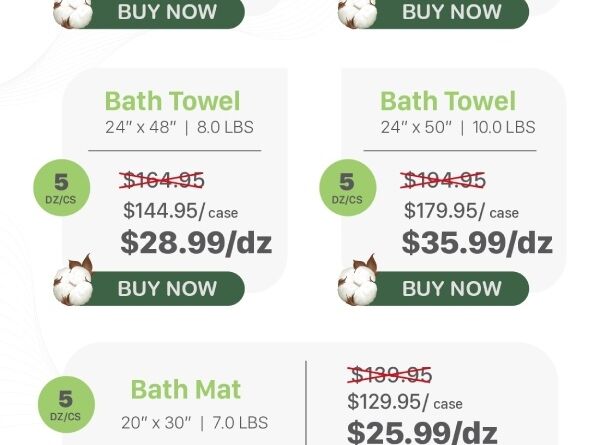Click the cotton icon on the 10.0 LBS towel card
The height and width of the screenshot is (445, 600).
coord(358,281)
